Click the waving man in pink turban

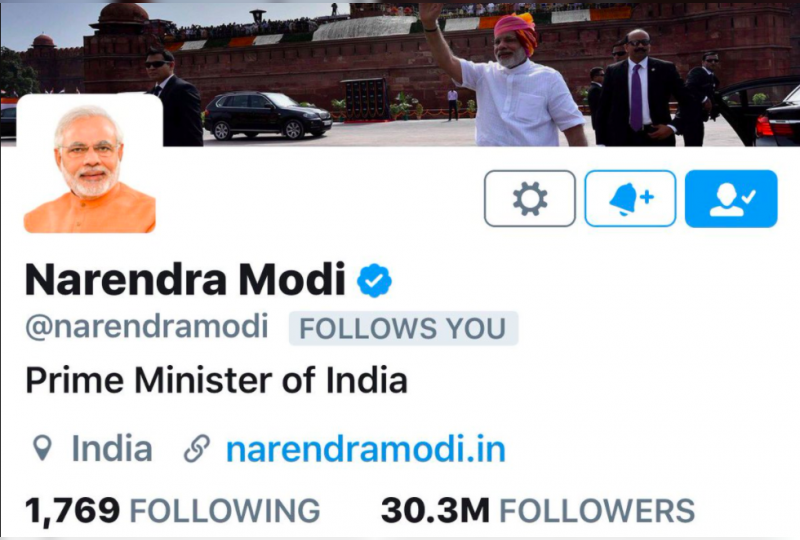pos(505,77)
